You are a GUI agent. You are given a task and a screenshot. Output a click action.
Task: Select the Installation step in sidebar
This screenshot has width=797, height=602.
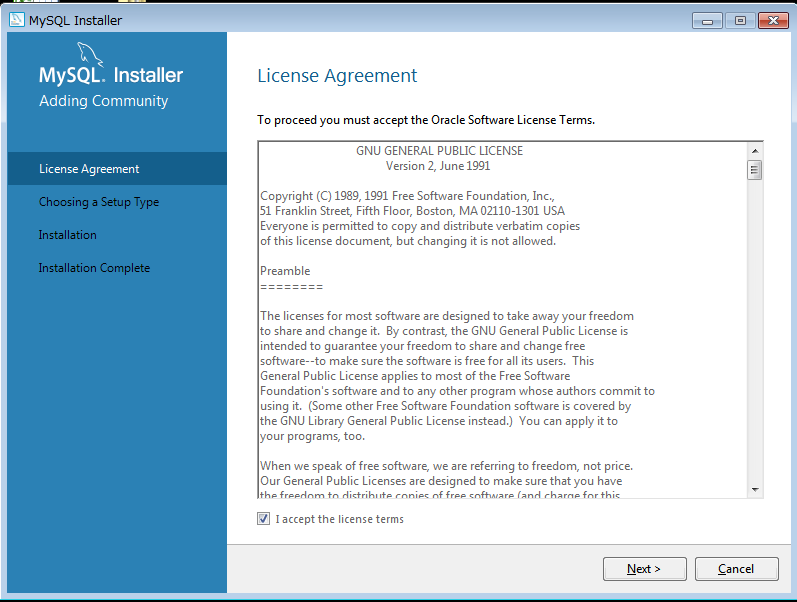68,235
